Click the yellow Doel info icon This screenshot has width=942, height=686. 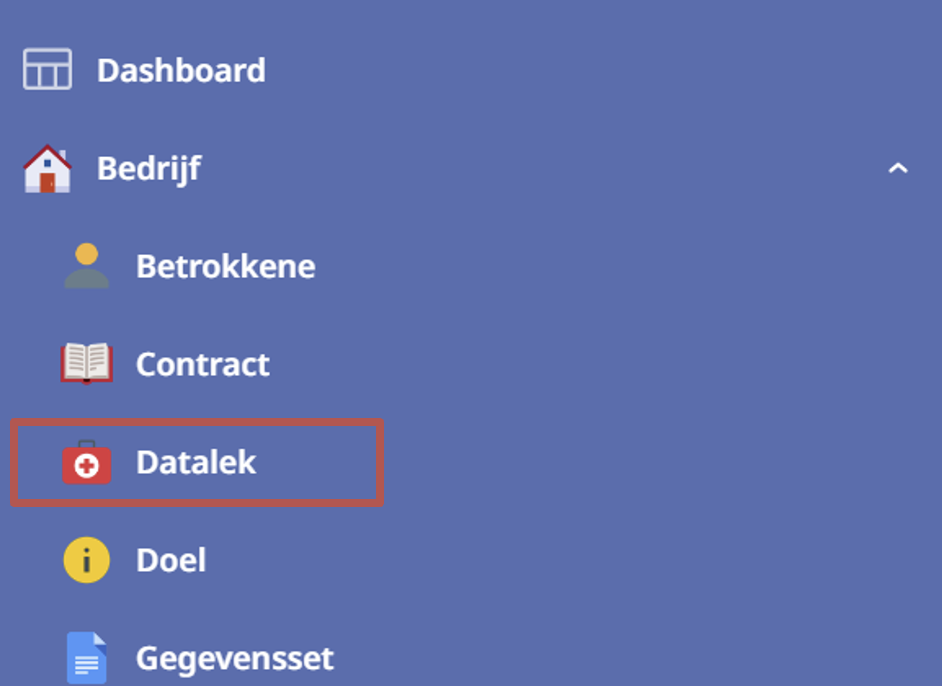[87, 560]
